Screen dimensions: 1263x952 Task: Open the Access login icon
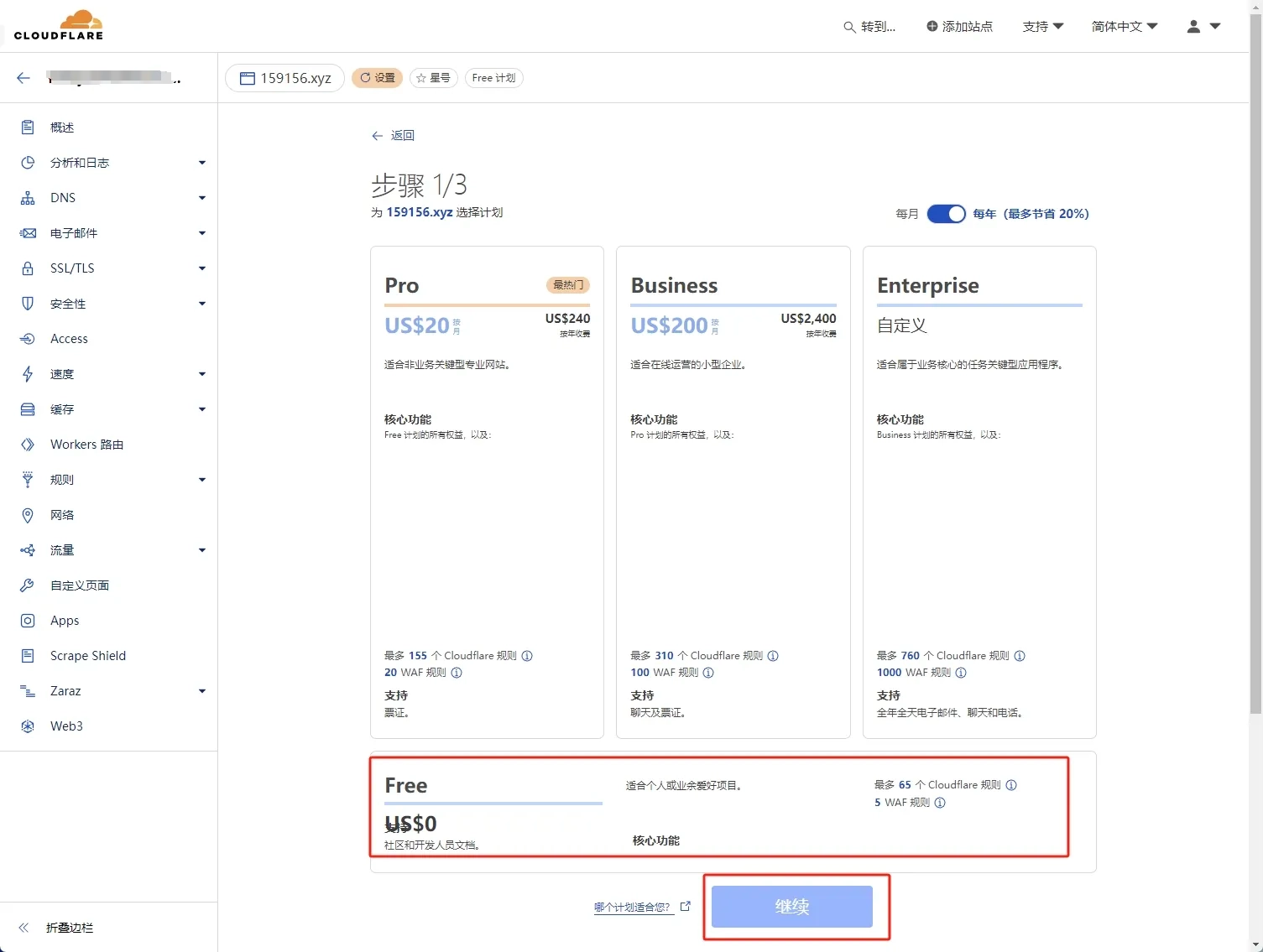point(28,339)
